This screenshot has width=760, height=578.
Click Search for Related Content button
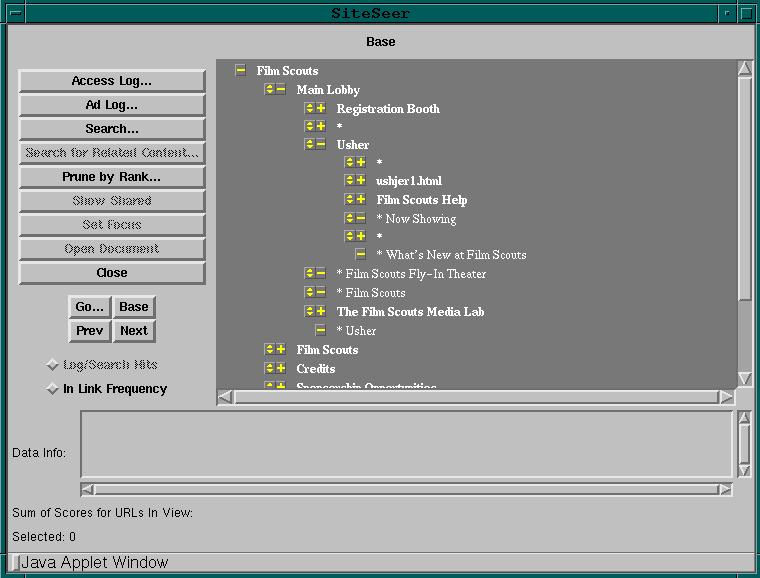pyautogui.click(x=112, y=153)
